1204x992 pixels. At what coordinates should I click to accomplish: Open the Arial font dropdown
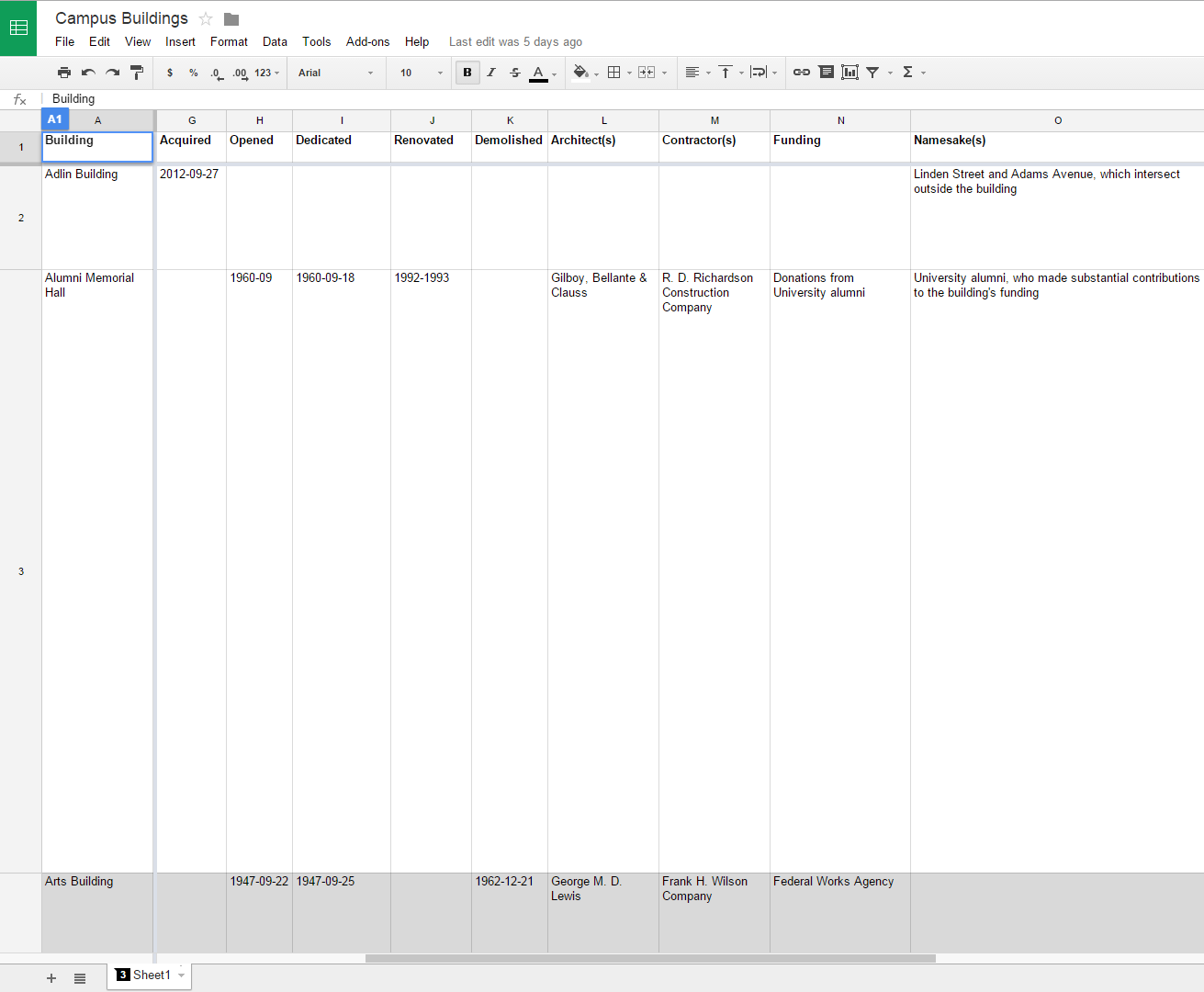(x=335, y=72)
